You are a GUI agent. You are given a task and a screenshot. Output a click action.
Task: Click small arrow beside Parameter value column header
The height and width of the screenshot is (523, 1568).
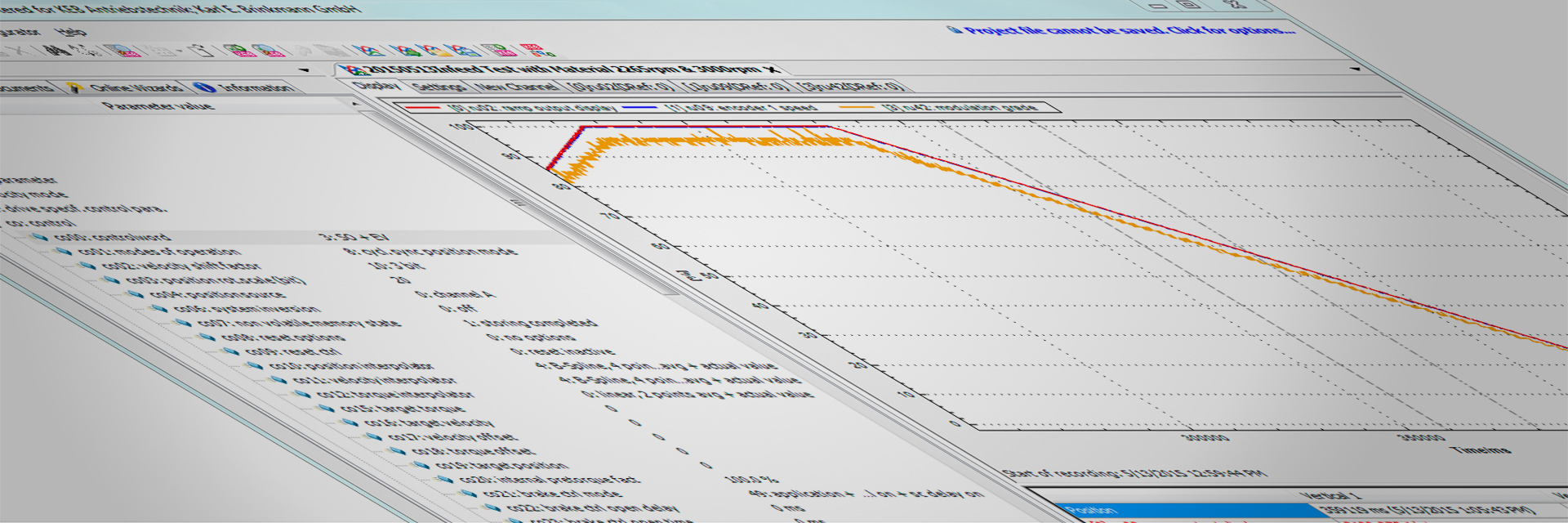click(x=354, y=105)
